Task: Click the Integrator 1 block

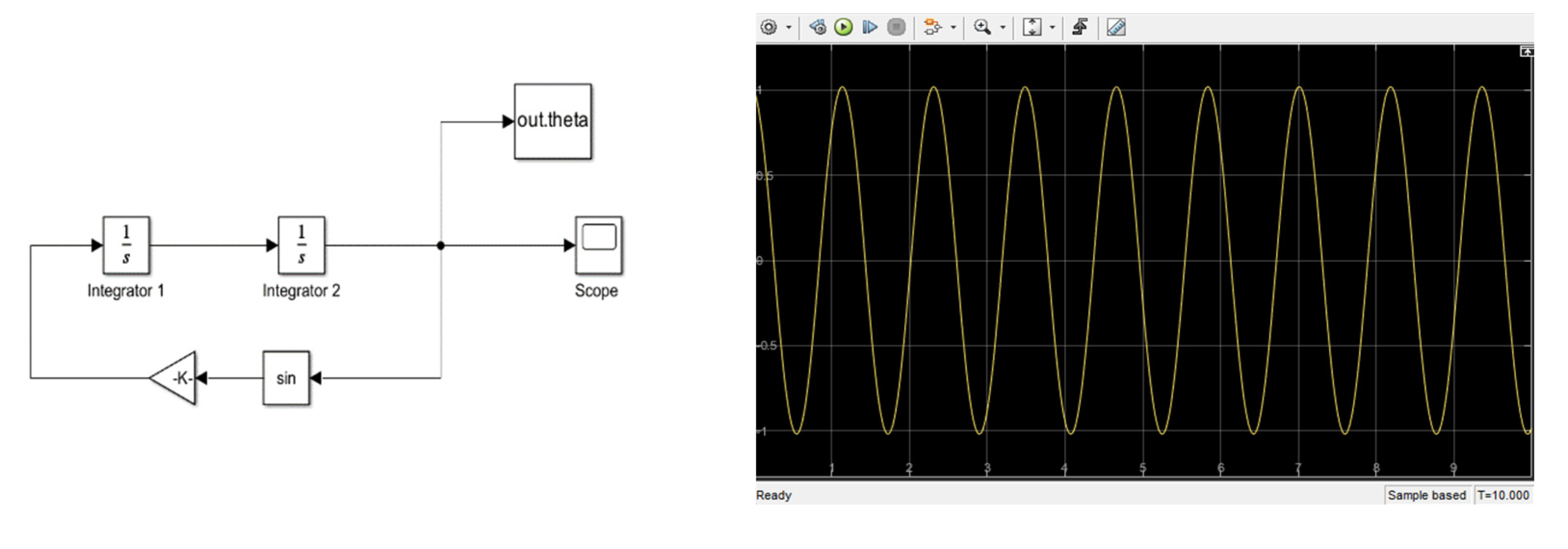Action: pos(126,245)
